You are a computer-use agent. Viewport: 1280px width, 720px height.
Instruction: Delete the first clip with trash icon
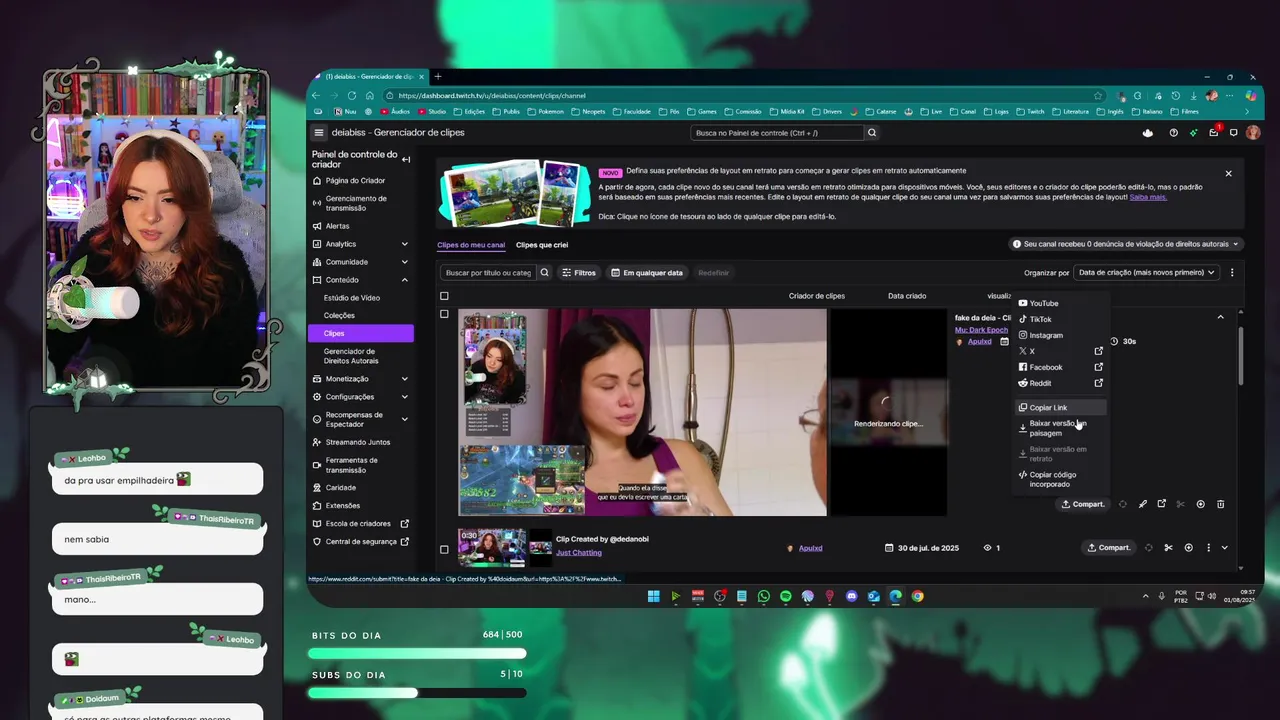click(1220, 504)
